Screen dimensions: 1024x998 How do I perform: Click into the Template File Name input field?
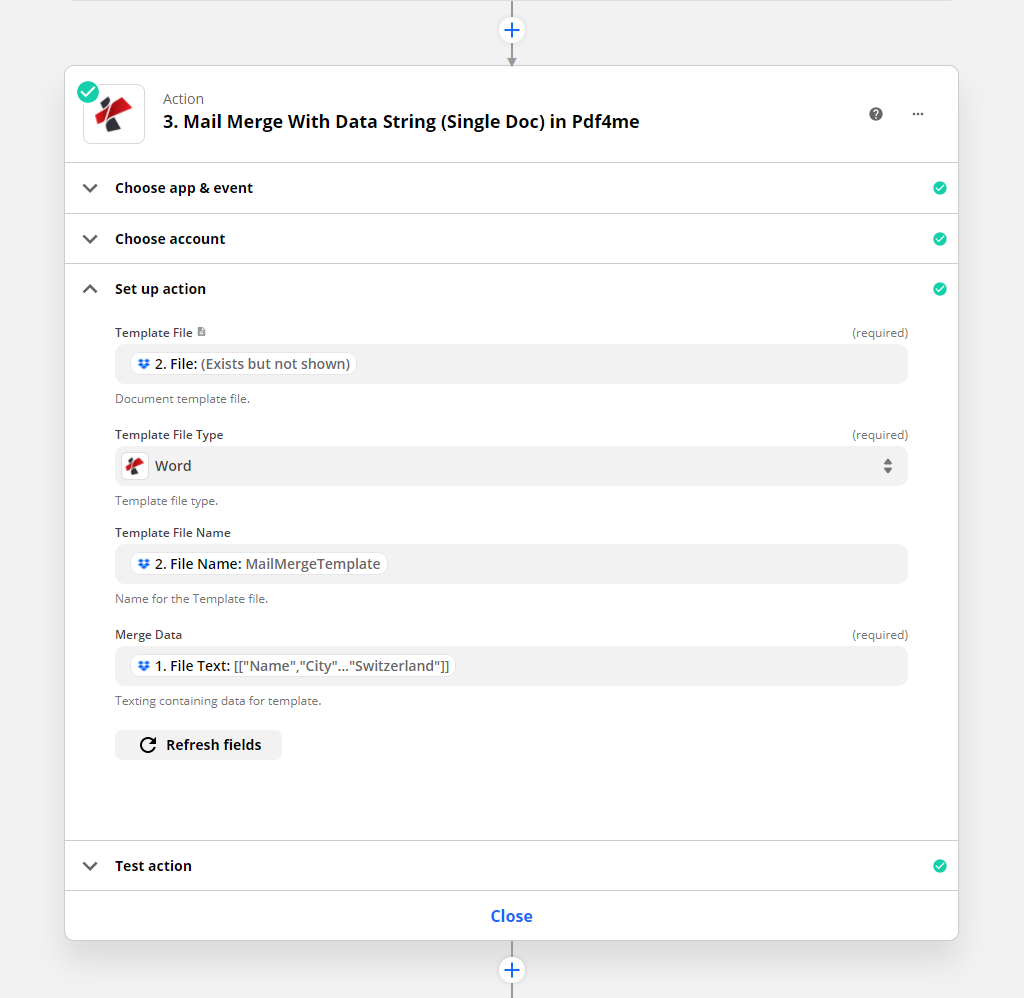(511, 564)
